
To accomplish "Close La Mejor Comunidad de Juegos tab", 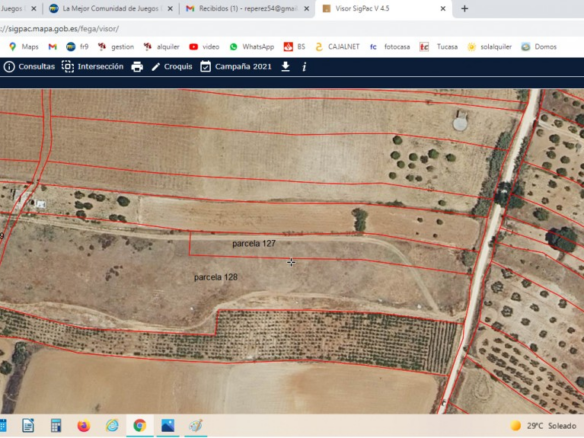I will coord(170,9).
